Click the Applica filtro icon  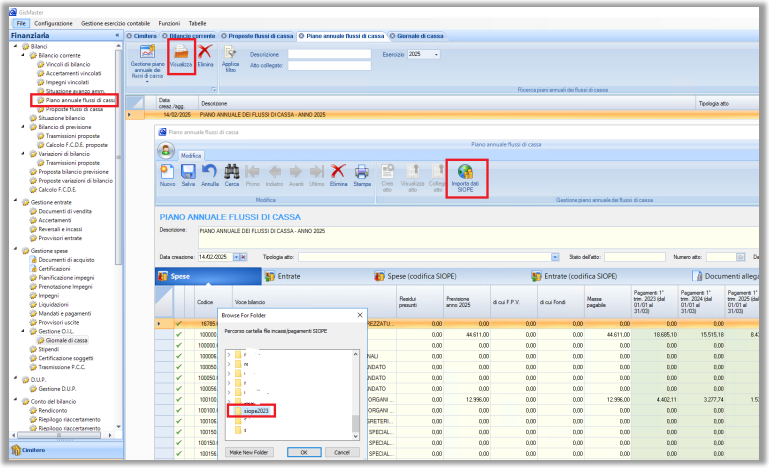coord(230,59)
